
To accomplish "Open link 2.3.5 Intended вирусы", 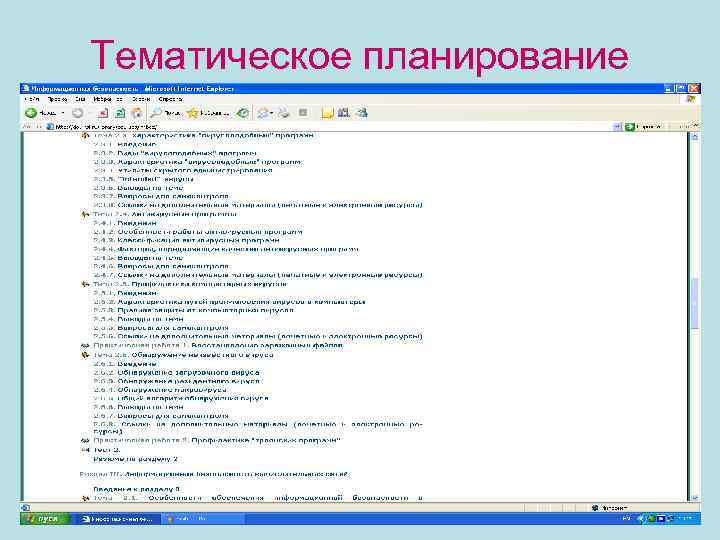I will (143, 179).
